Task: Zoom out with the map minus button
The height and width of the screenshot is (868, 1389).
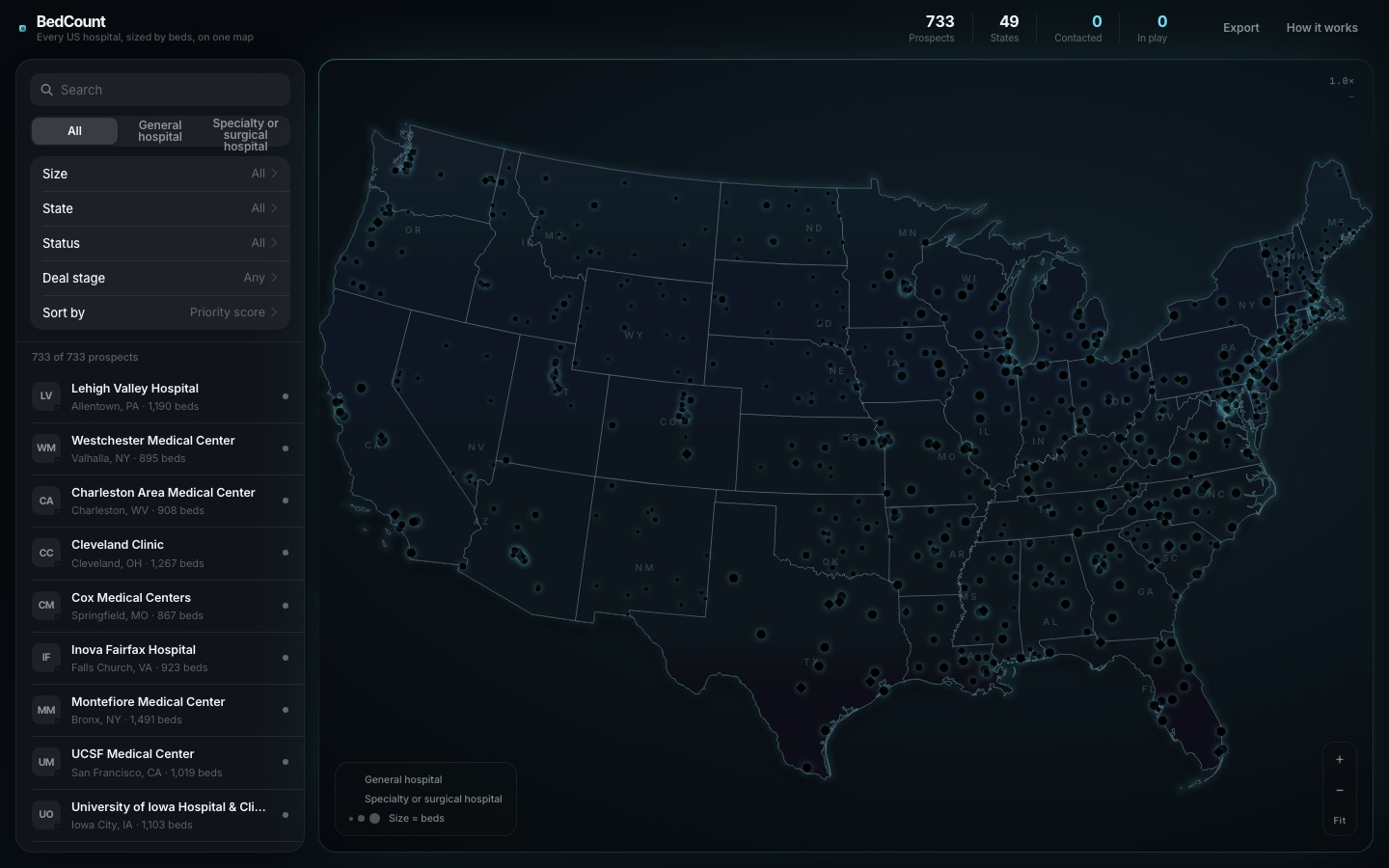Action: pyautogui.click(x=1339, y=790)
